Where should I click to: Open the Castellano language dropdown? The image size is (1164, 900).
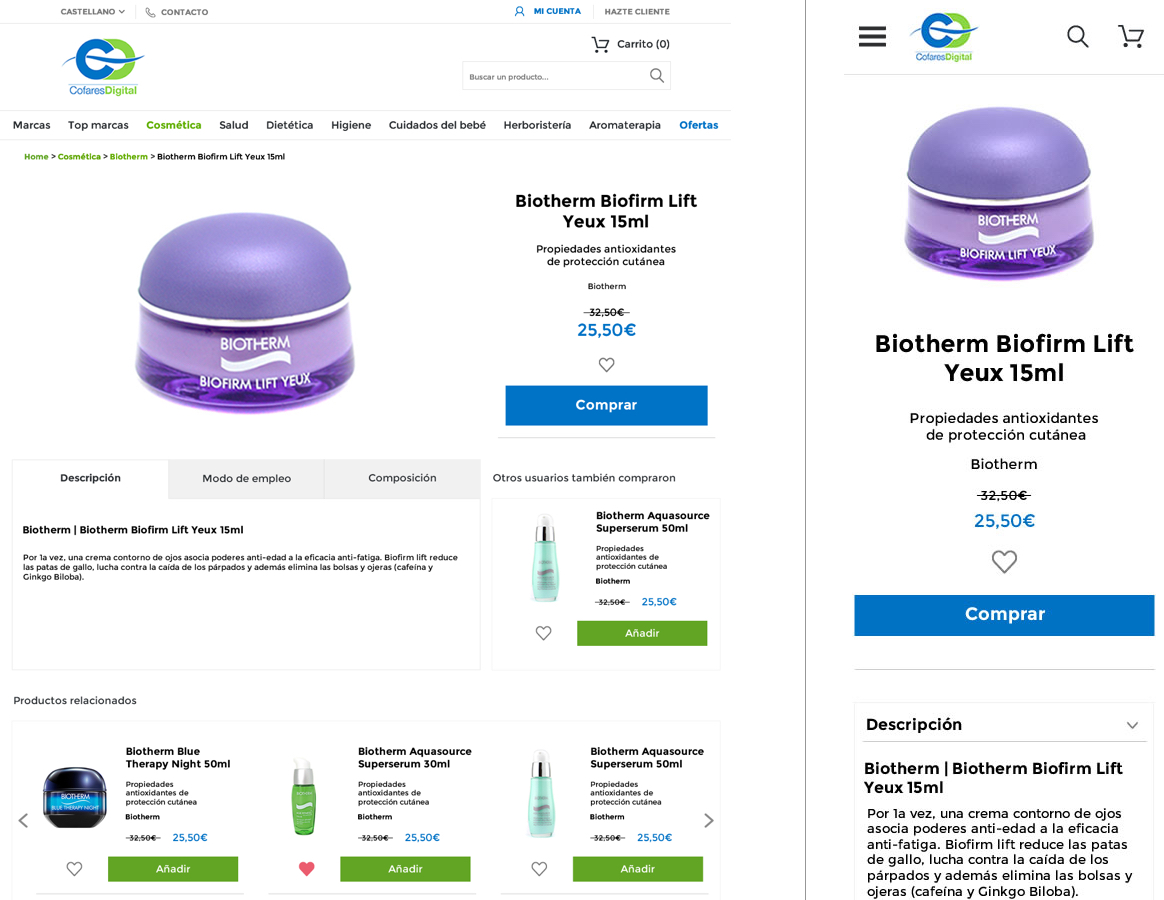(x=92, y=12)
